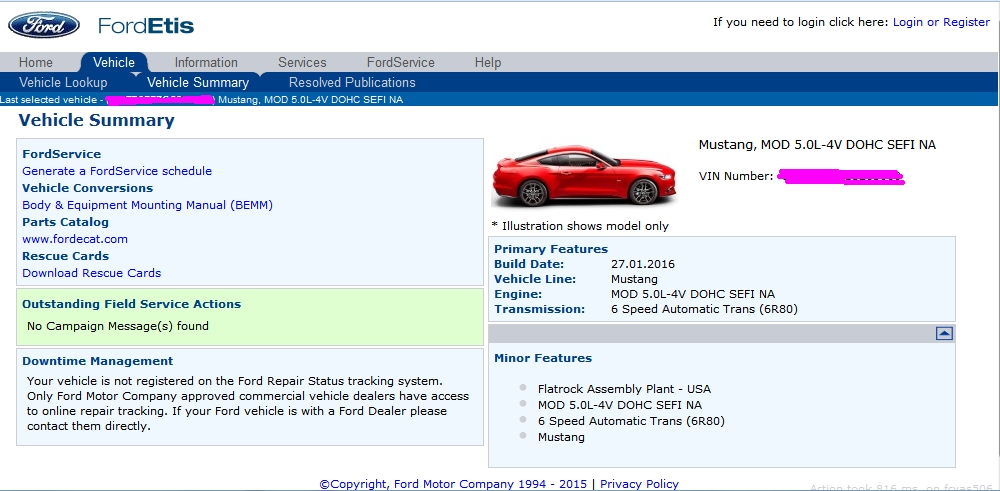Click Outstanding Field Service Actions heading
Screen dimensions: 1000x491
click(x=131, y=304)
